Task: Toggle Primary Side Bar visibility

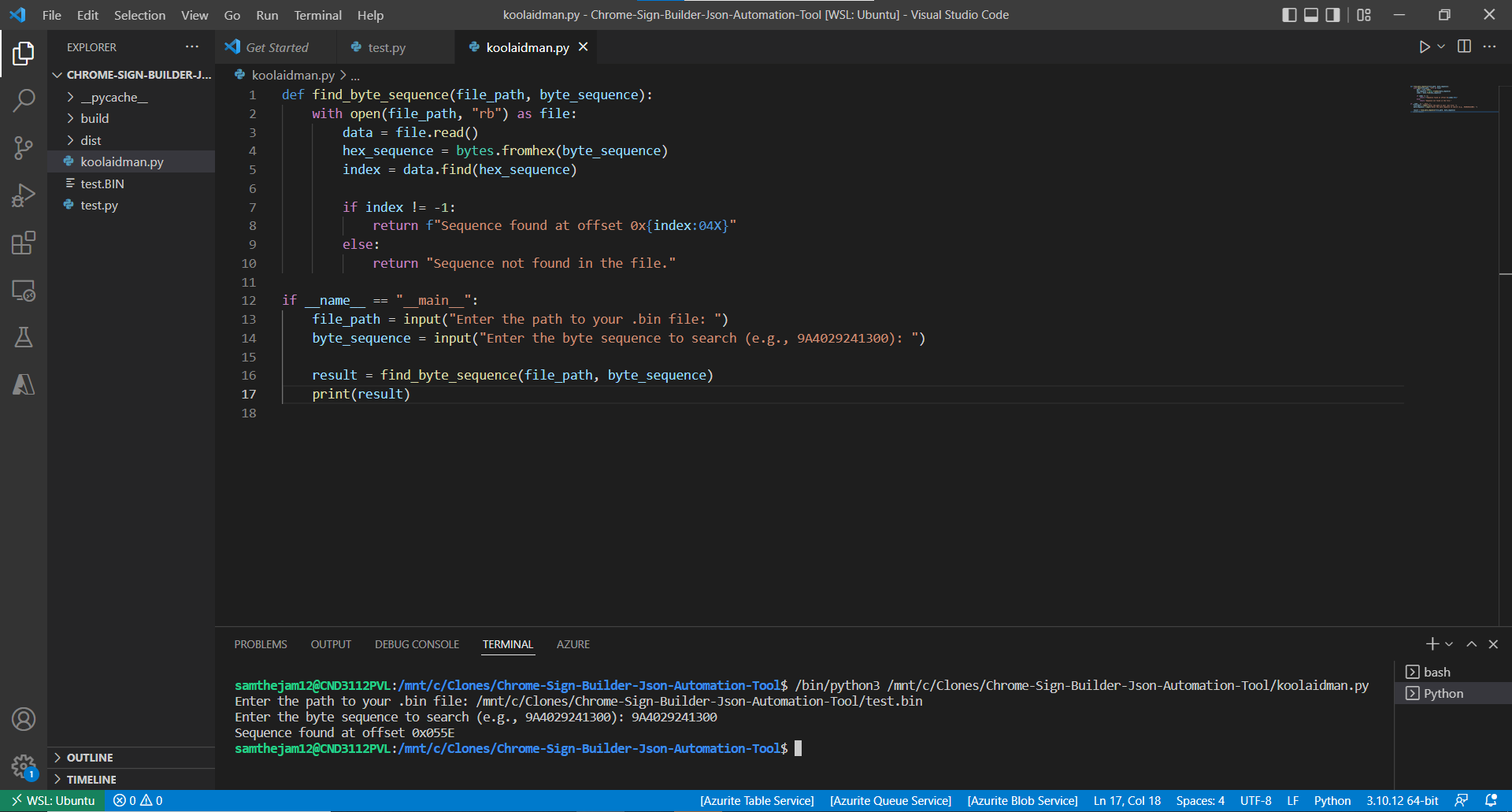Action: click(x=1289, y=15)
